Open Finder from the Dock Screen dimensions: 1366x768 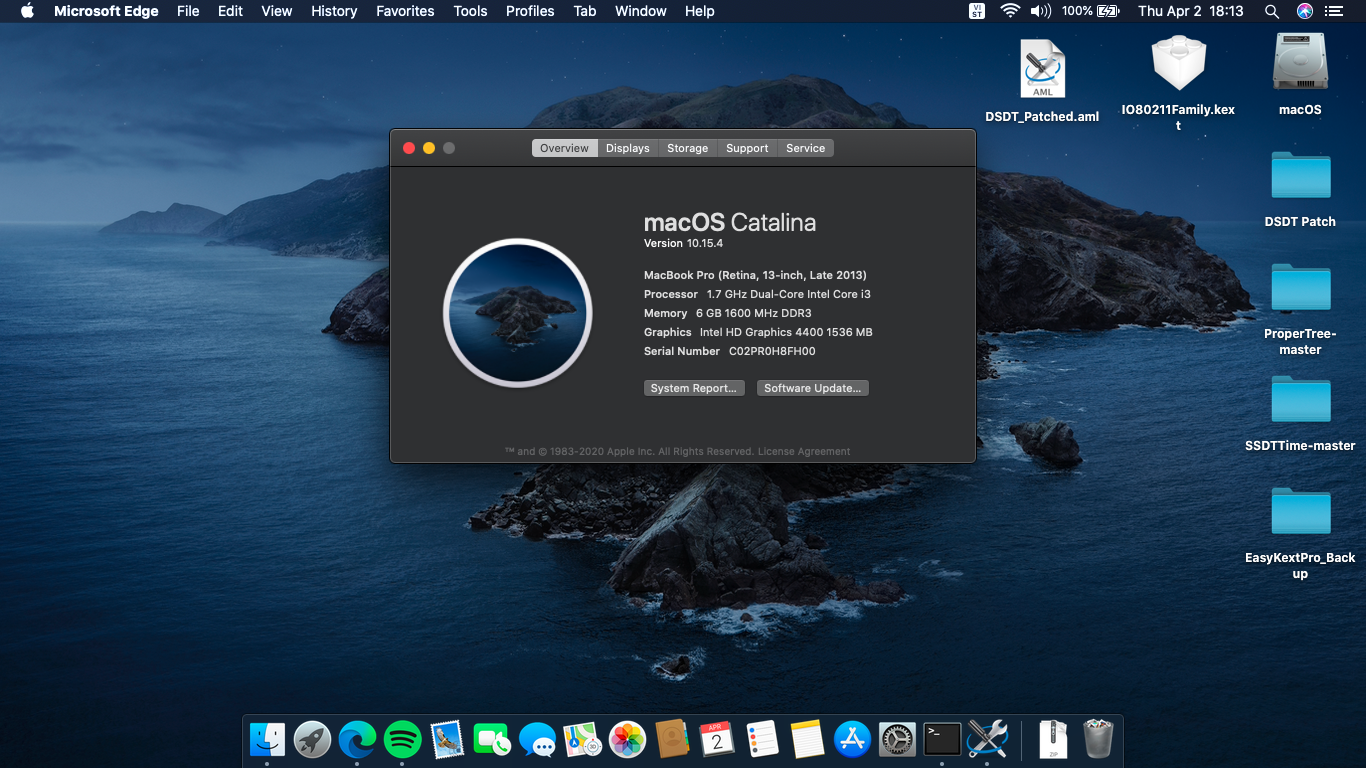tap(267, 740)
